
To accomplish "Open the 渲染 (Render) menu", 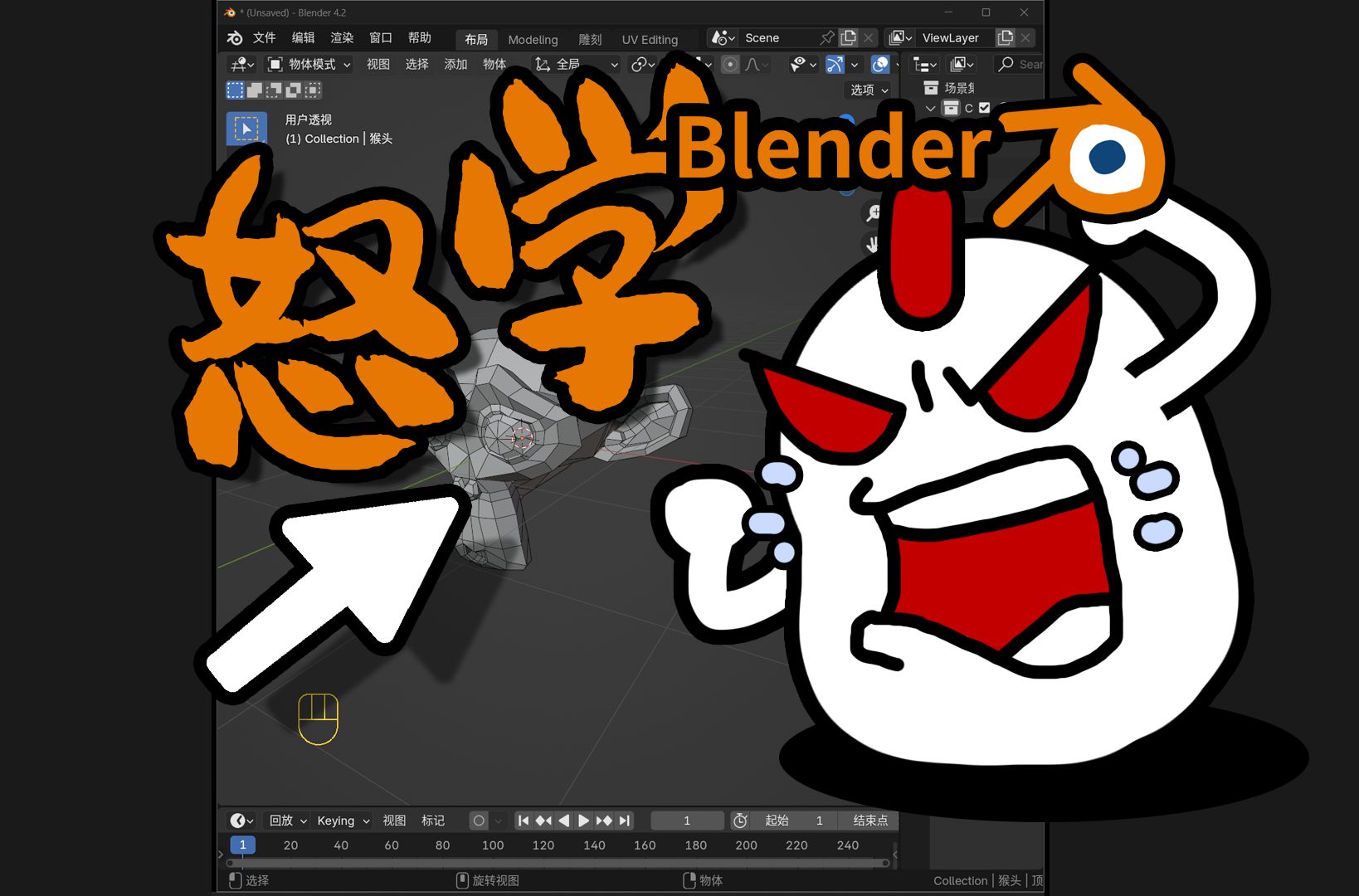I will [x=342, y=38].
